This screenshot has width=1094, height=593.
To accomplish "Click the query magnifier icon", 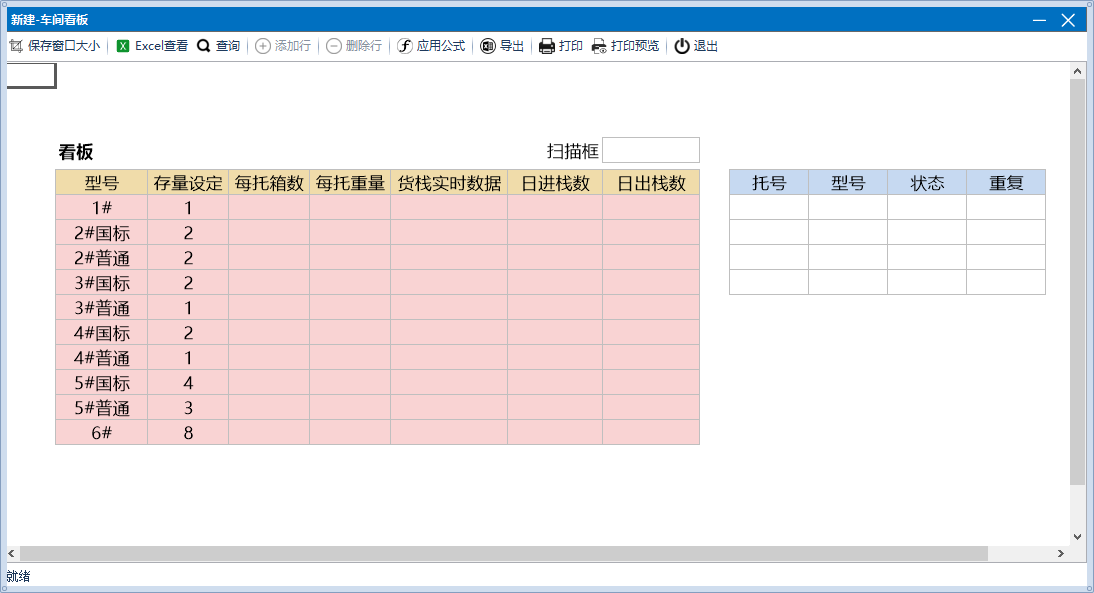I will 203,46.
